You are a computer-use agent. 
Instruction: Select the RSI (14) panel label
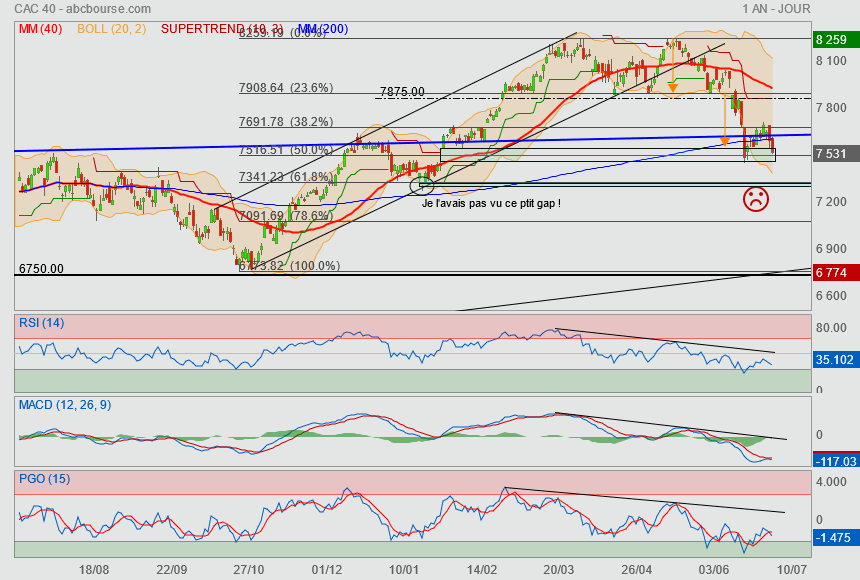tap(42, 323)
